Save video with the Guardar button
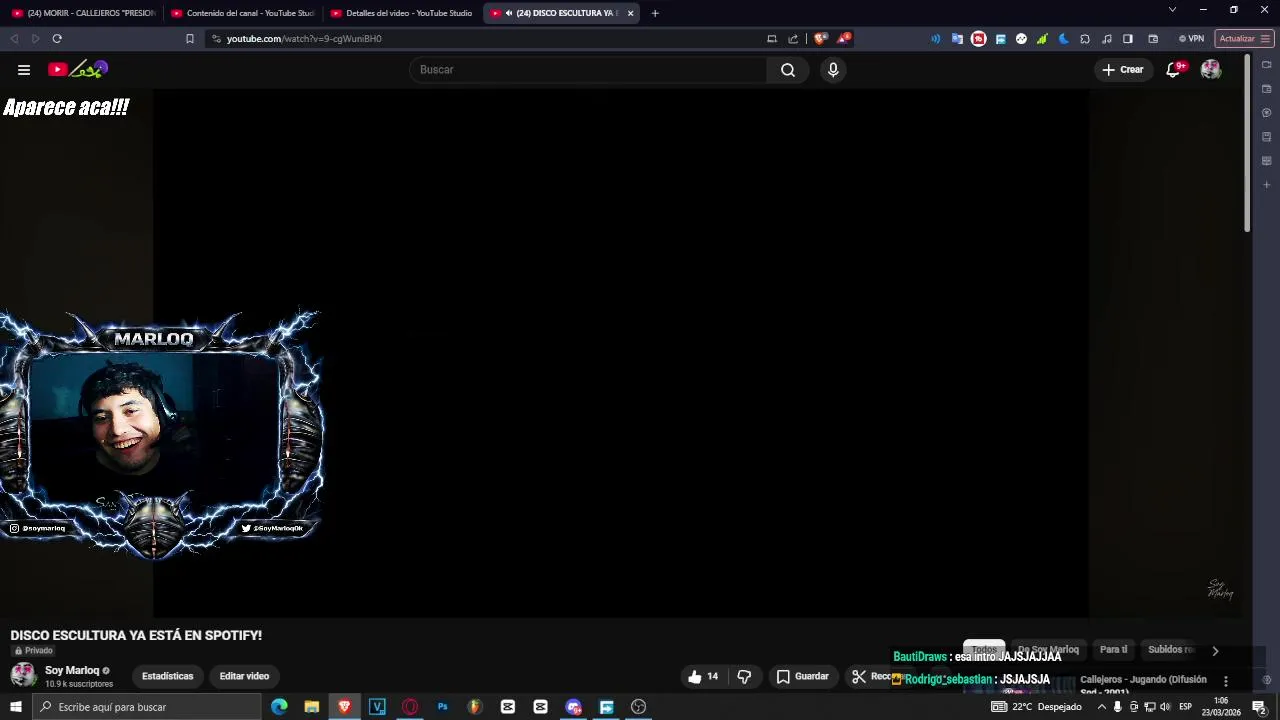1280x720 pixels. (x=803, y=677)
